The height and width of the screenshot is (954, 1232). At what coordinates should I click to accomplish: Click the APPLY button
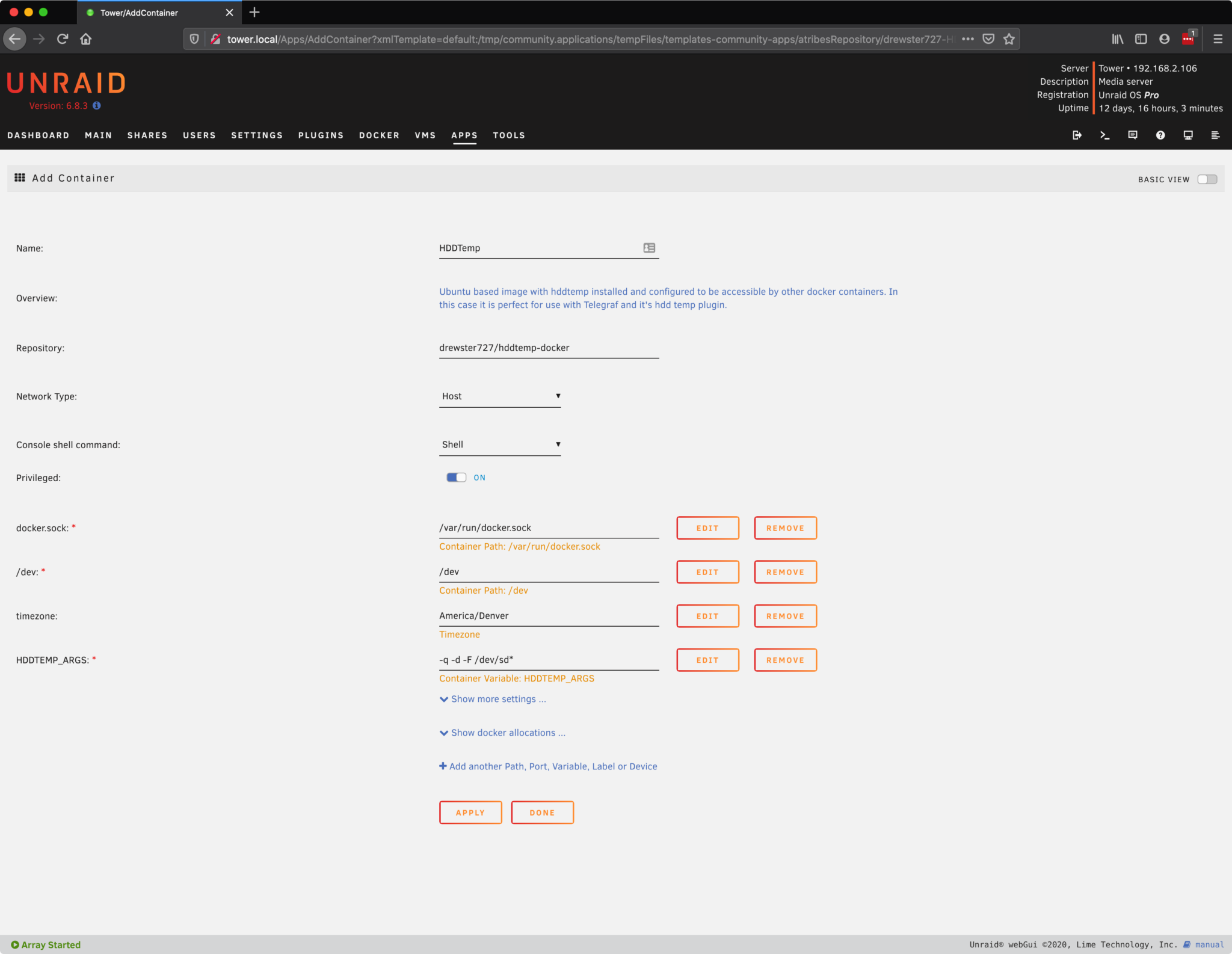pos(470,812)
